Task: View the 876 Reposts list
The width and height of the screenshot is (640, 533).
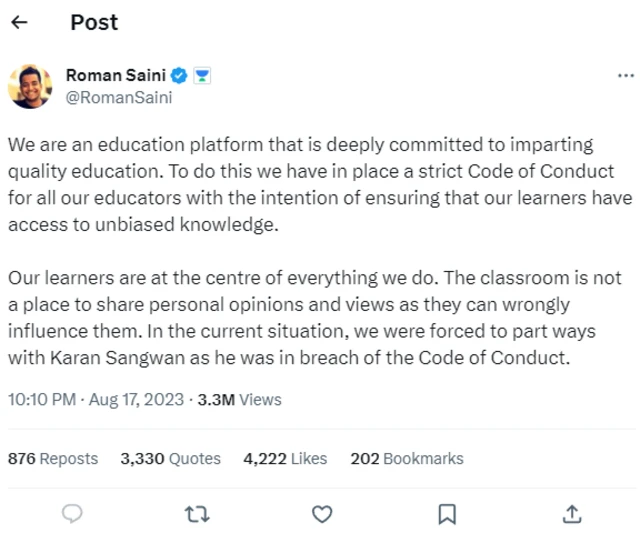Action: 53,458
